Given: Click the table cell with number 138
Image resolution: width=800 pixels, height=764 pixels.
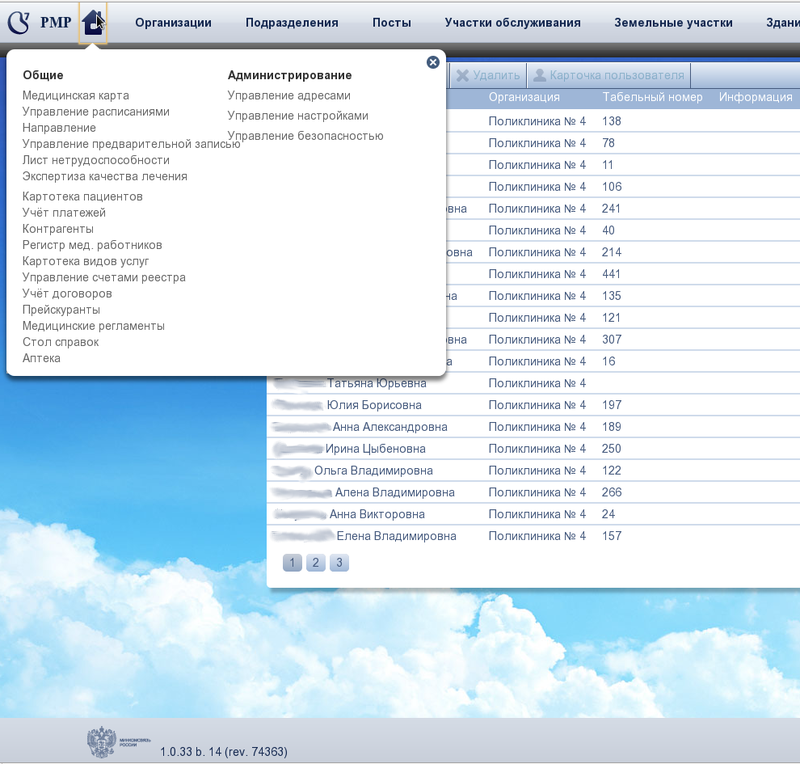Looking at the screenshot, I should 611,121.
